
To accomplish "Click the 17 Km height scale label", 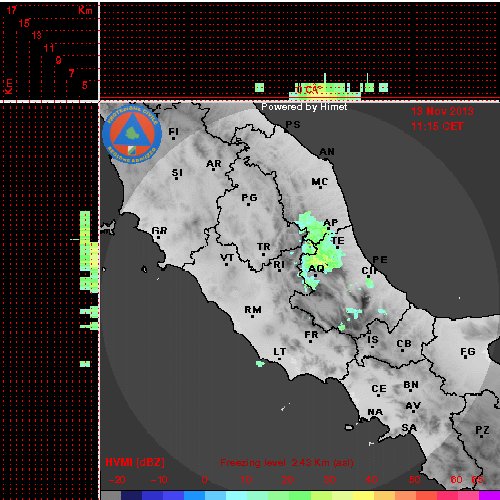I will (x=11, y=10).
